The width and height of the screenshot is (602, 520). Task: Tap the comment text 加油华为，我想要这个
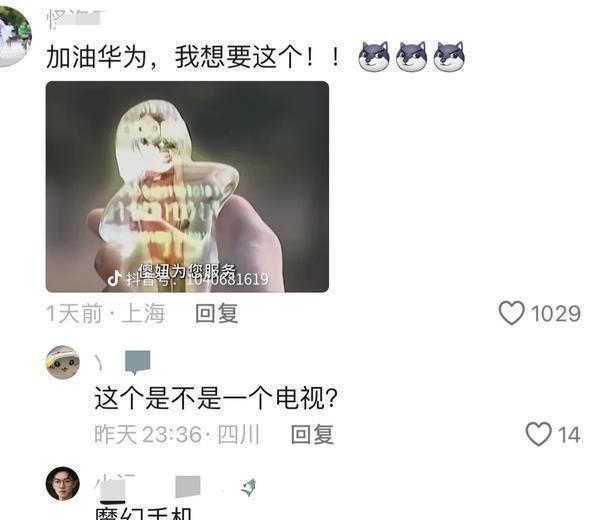pyautogui.click(x=175, y=57)
